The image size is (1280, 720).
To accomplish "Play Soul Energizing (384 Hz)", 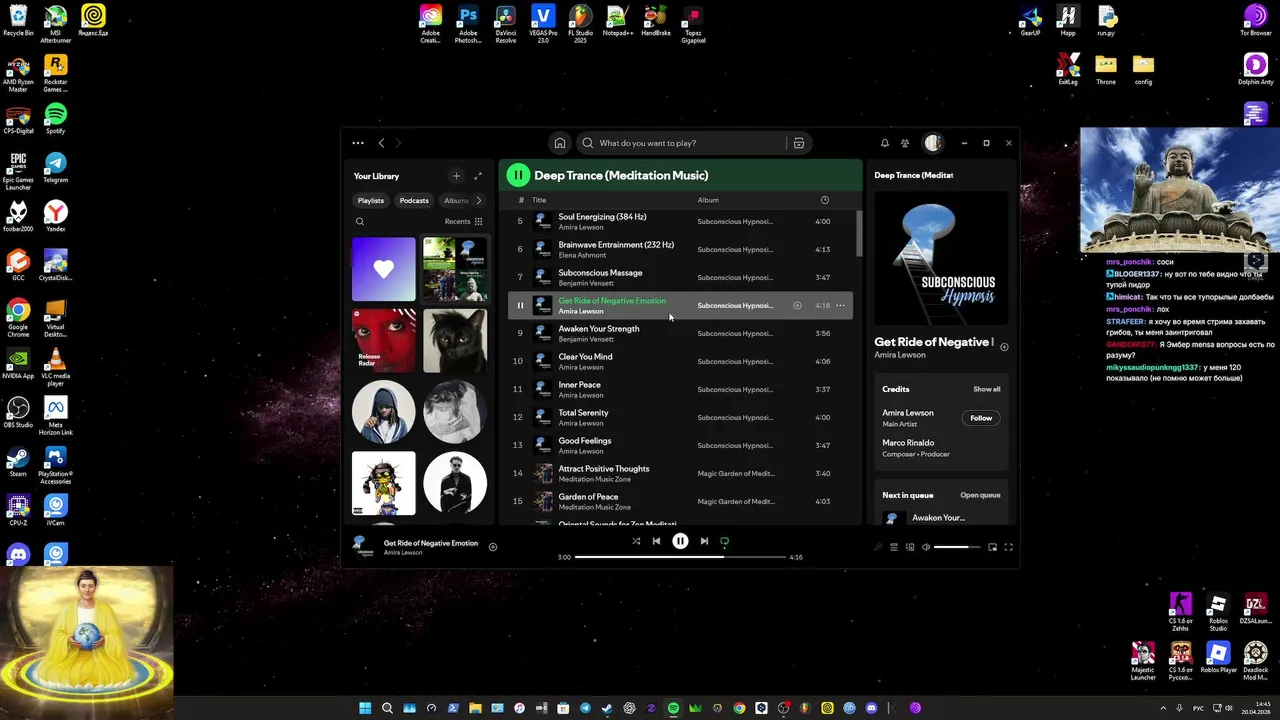I will [x=680, y=221].
